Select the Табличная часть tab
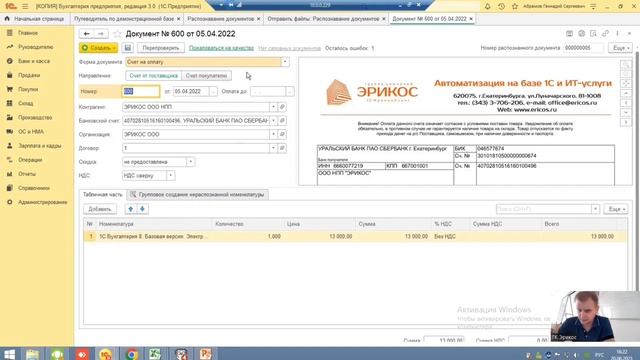The image size is (640, 360). (102, 195)
